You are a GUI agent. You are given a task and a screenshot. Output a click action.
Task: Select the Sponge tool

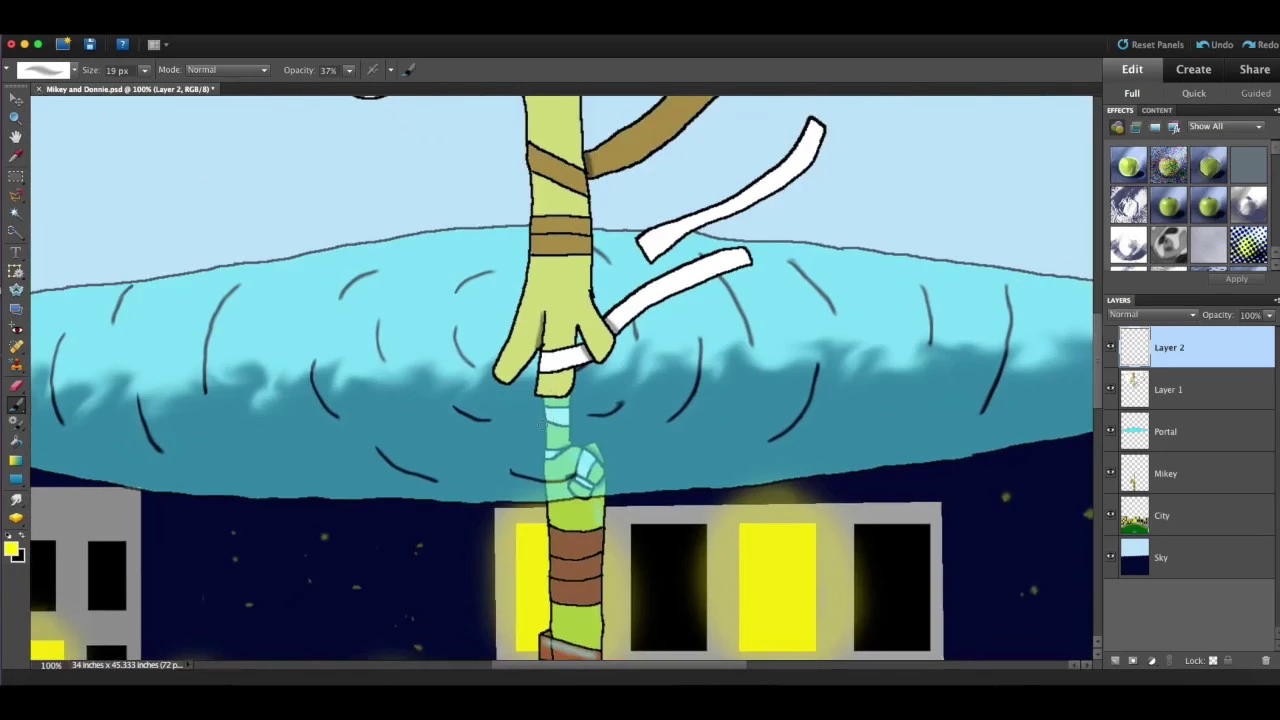(16, 518)
